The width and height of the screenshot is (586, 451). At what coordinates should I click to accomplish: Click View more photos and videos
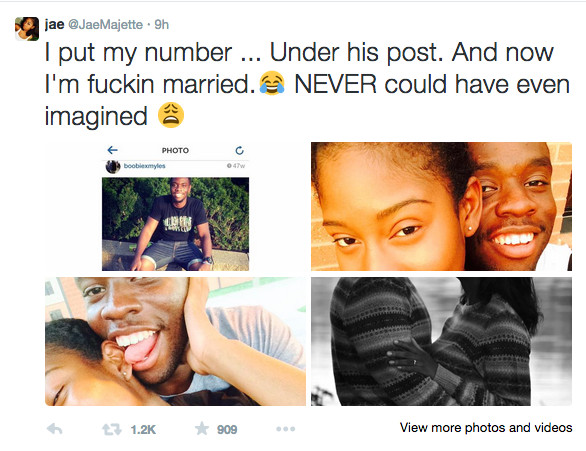point(486,427)
